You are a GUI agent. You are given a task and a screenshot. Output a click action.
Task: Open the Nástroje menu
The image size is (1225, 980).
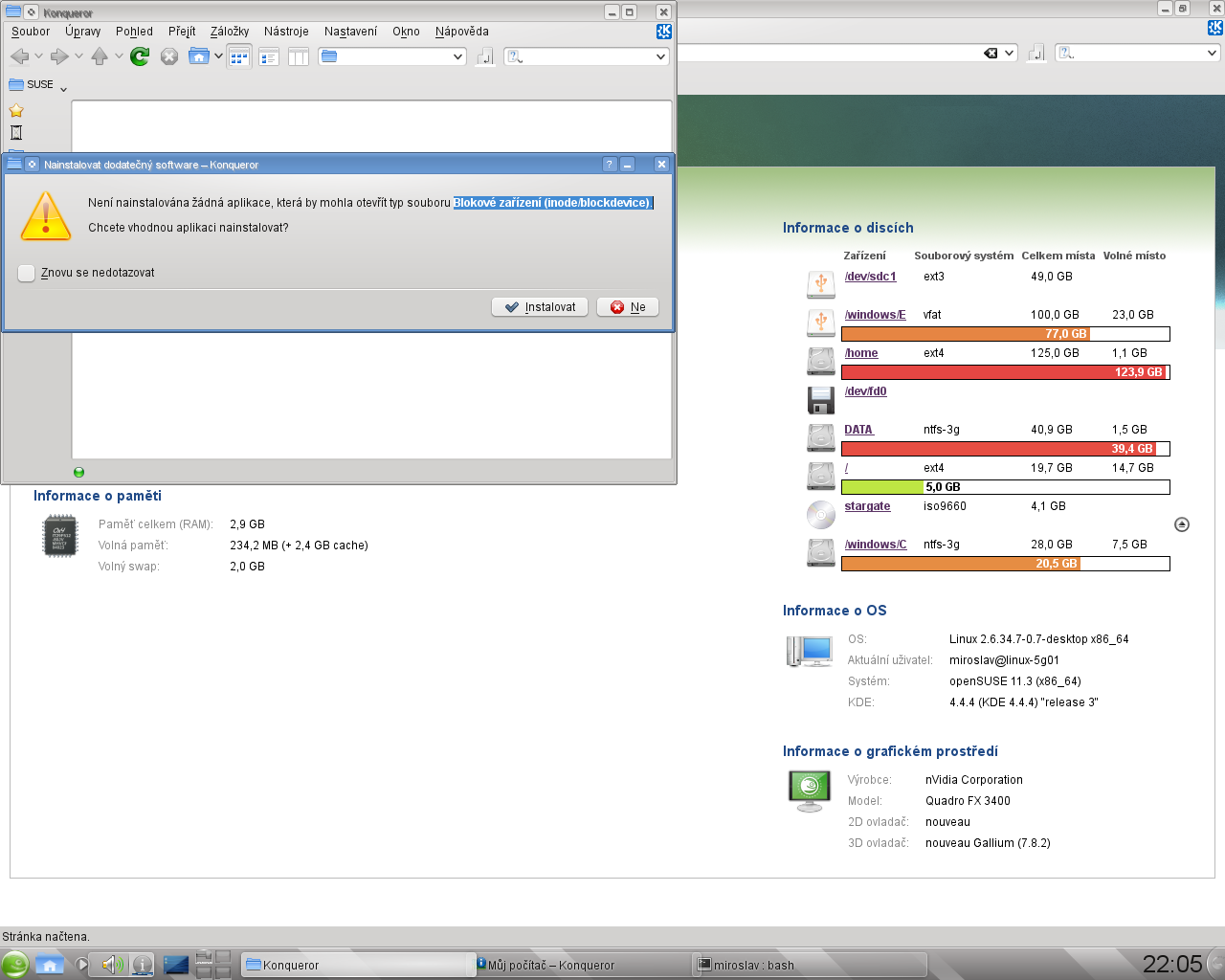pyautogui.click(x=286, y=32)
